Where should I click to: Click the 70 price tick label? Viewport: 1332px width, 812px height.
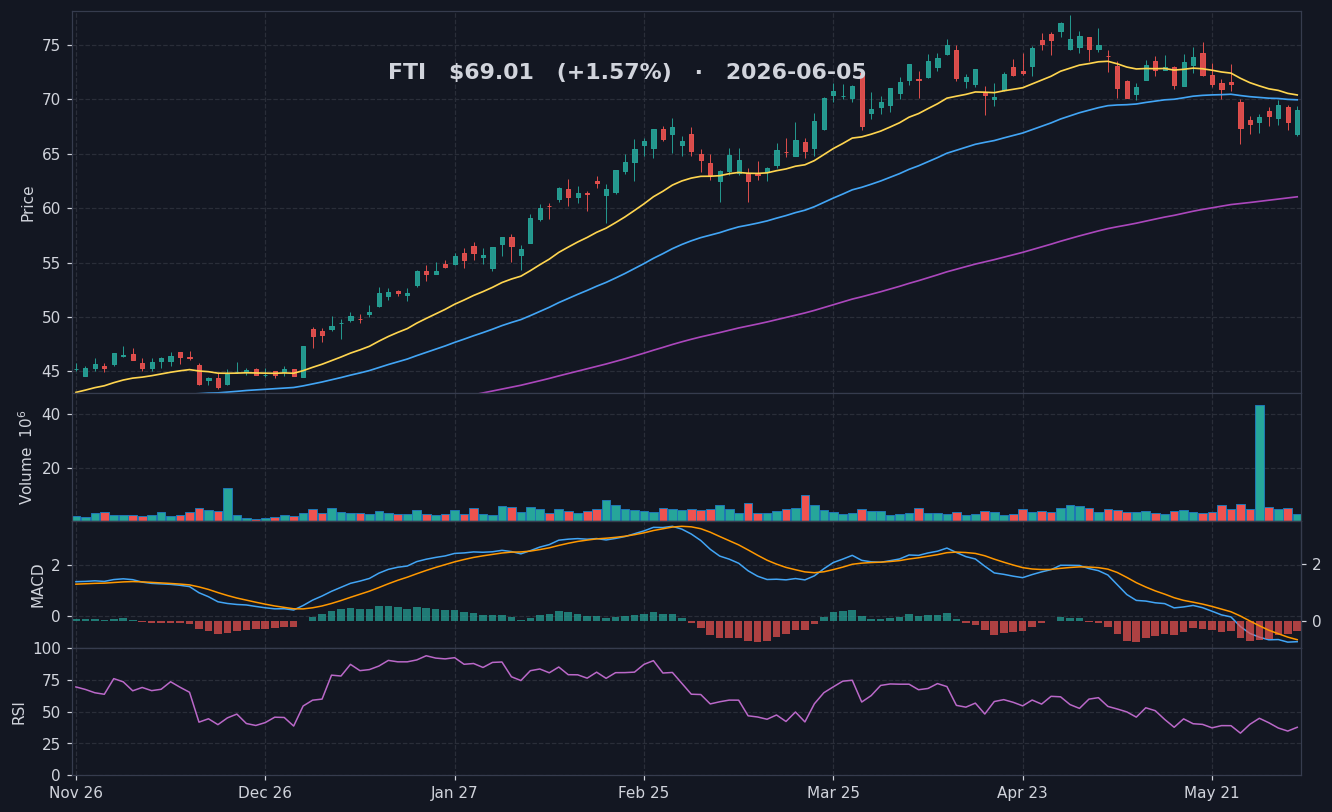click(52, 100)
